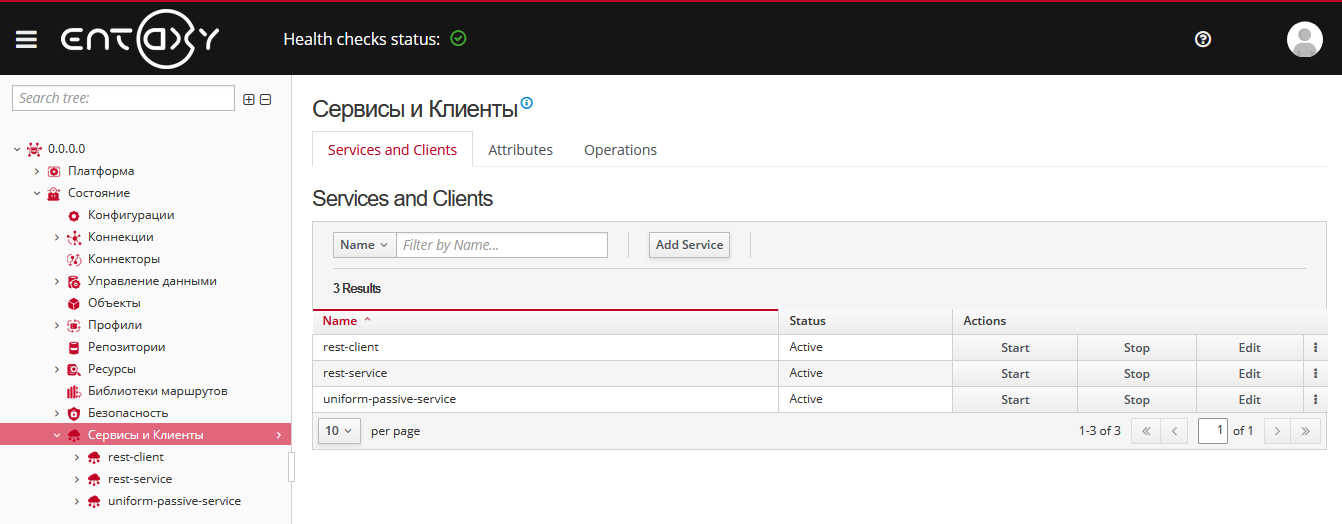Viewport: 1342px width, 524px height.
Task: Open kebab menu for the uniform-passive-service row
Action: (x=1314, y=400)
